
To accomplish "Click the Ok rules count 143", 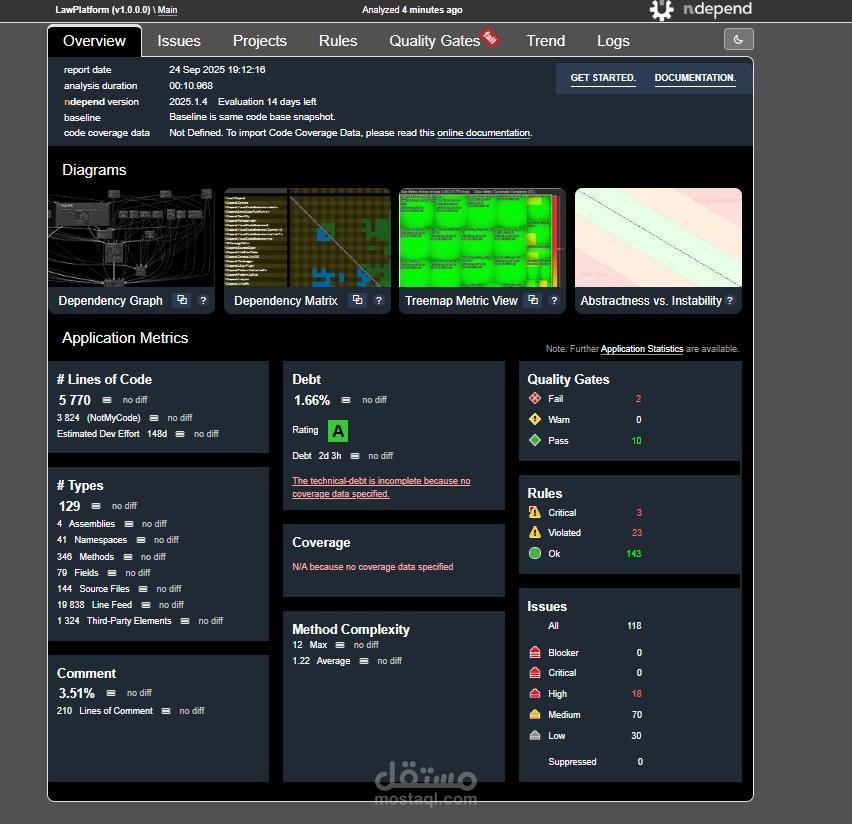I will point(634,553).
